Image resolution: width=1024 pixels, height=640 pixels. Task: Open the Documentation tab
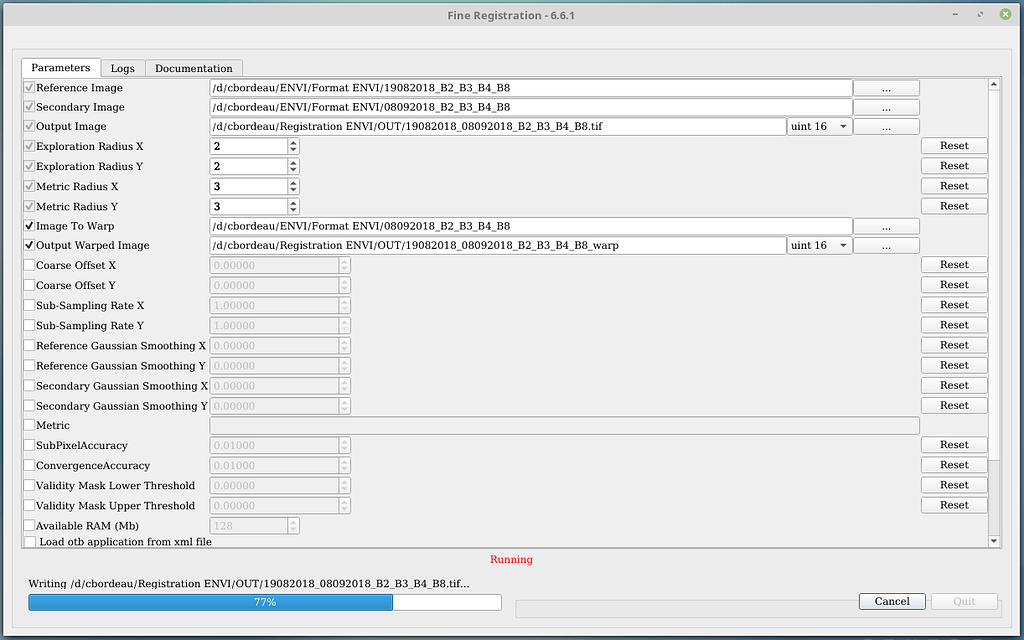tap(193, 68)
